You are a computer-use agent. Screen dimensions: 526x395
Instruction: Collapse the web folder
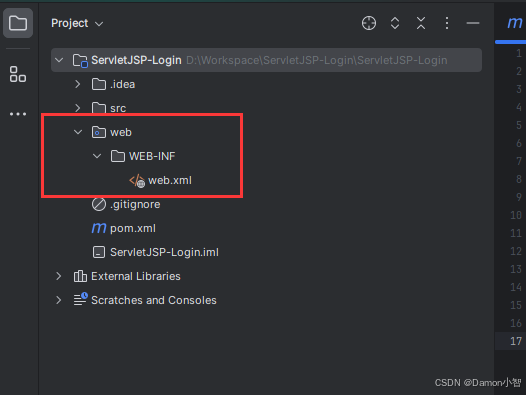[78, 132]
